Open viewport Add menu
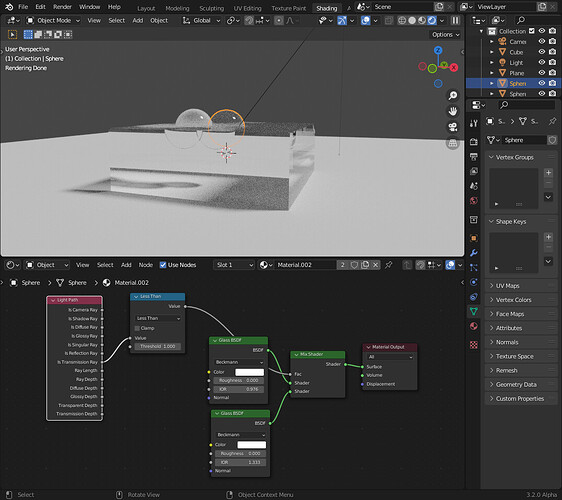562x500 pixels. coord(138,20)
